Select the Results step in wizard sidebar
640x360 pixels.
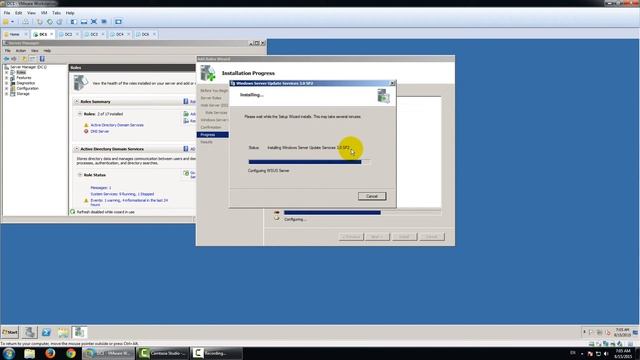207,142
